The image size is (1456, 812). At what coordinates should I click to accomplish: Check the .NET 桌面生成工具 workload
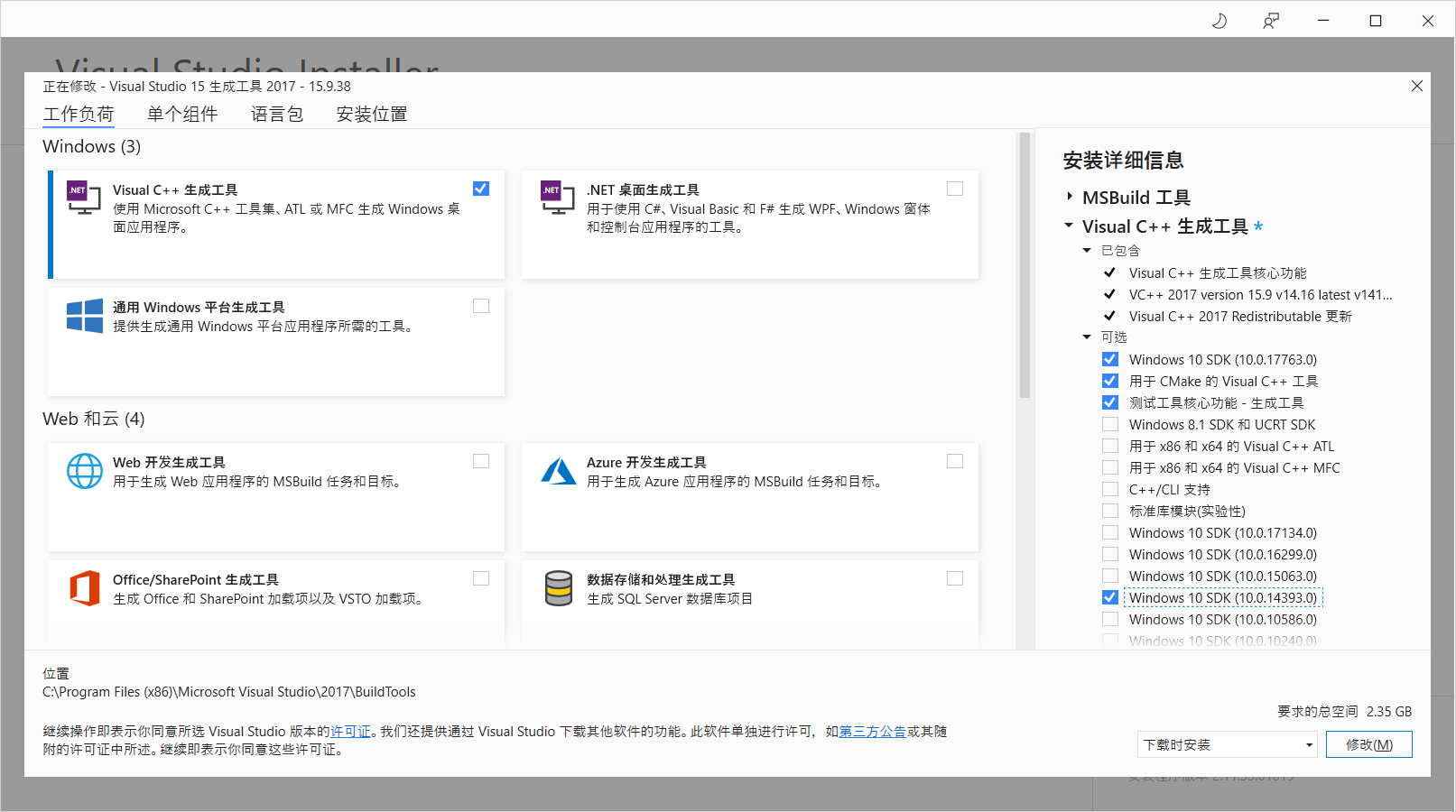click(x=955, y=189)
